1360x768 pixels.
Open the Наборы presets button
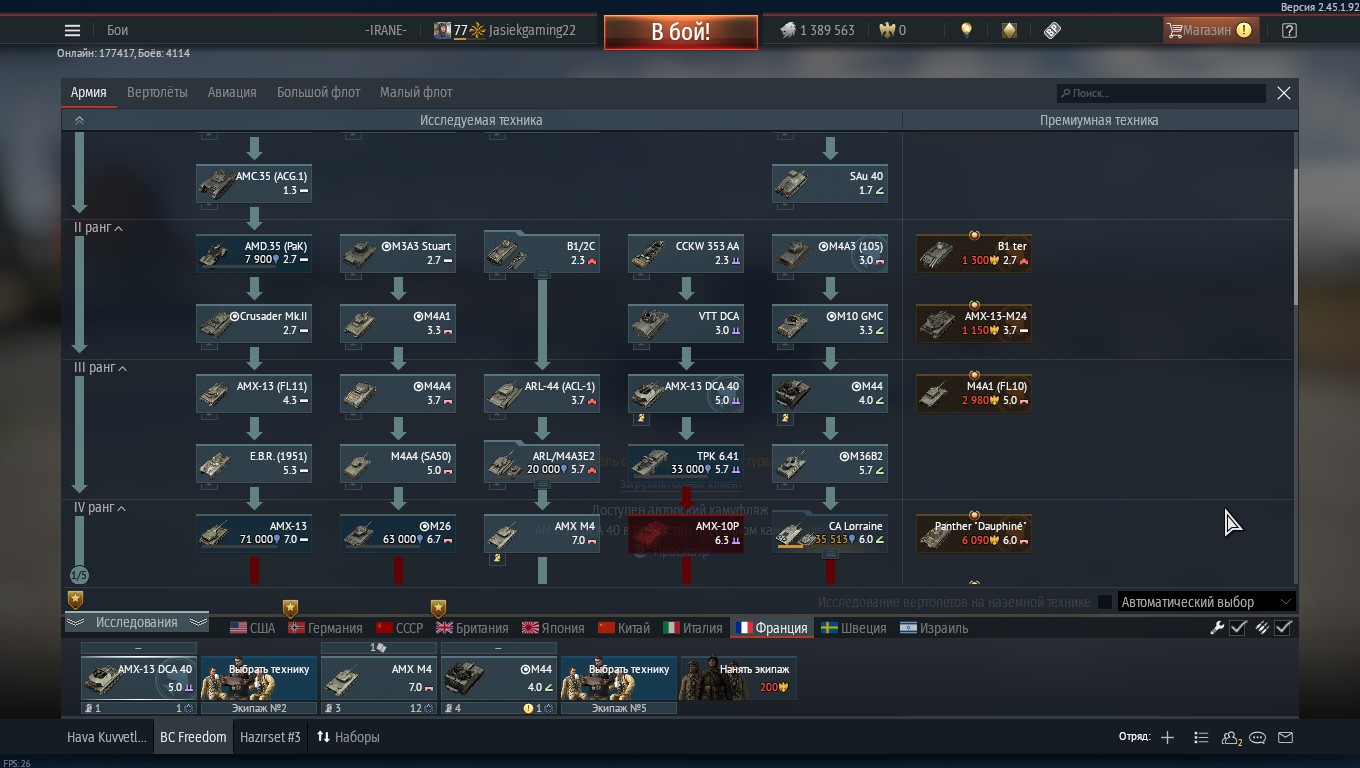tap(348, 737)
